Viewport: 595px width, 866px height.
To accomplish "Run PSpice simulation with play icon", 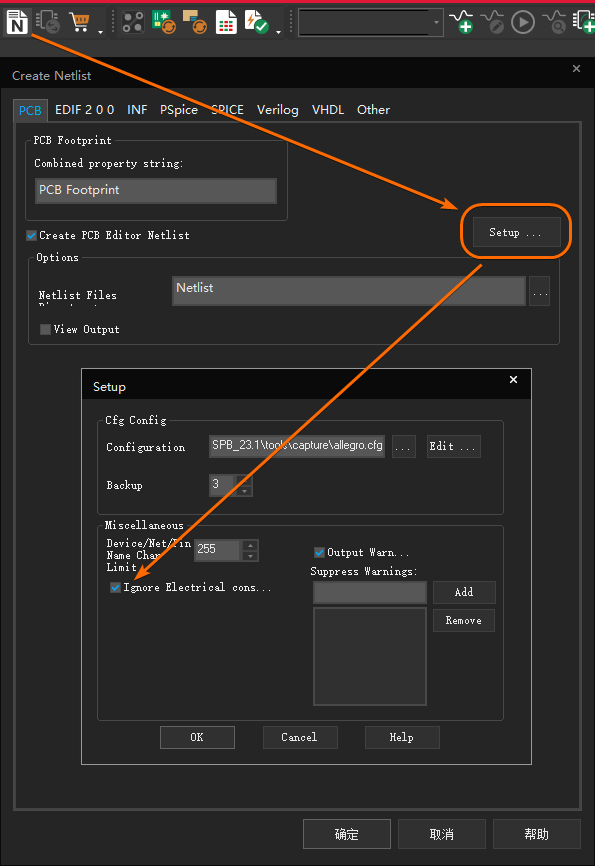I will (523, 23).
